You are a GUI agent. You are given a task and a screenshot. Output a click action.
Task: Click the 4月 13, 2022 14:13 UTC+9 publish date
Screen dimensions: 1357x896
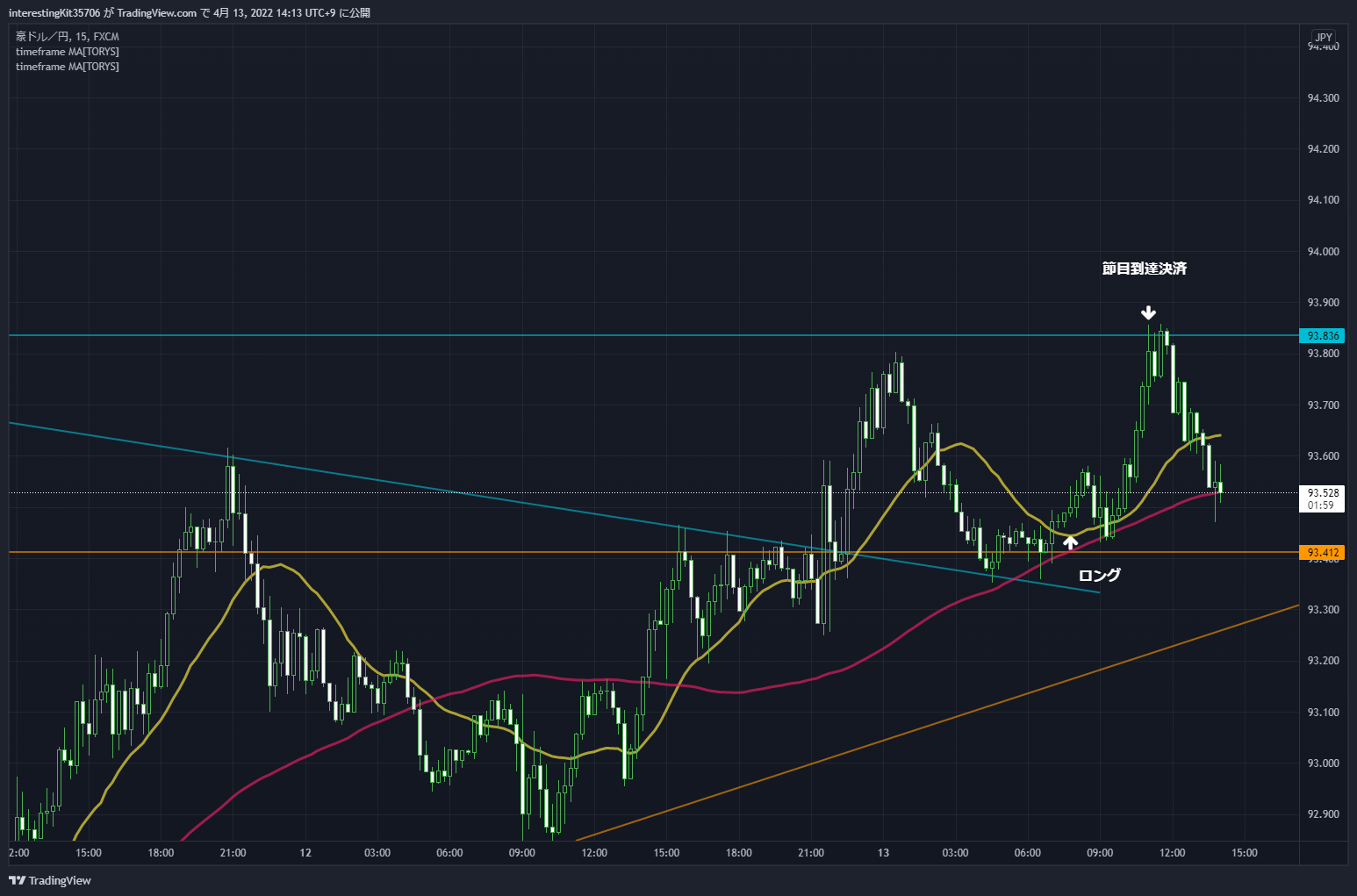tap(275, 13)
